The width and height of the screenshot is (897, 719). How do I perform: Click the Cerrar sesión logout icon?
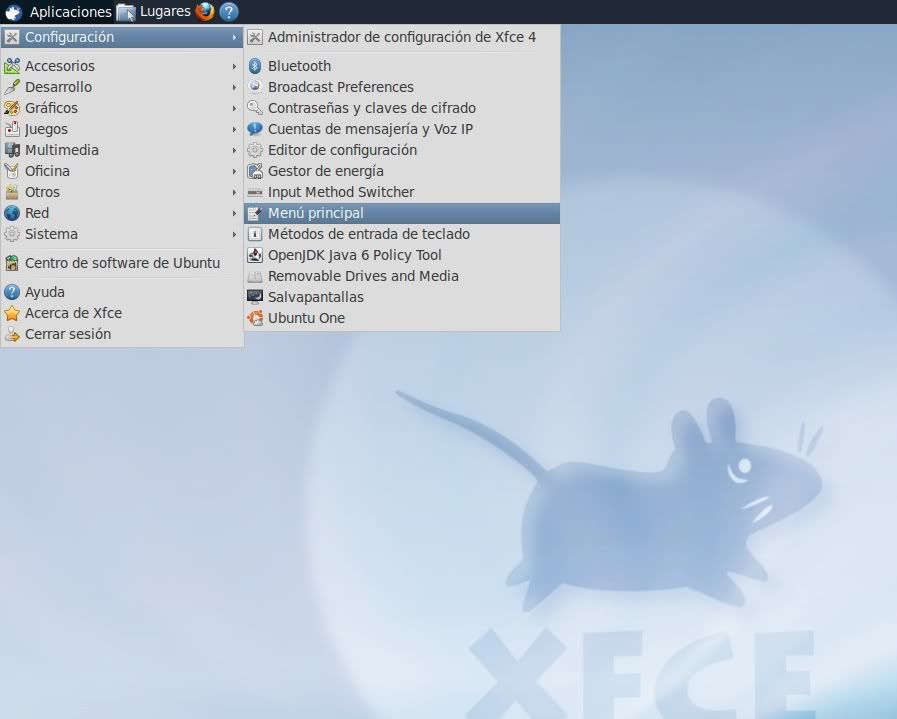(12, 334)
